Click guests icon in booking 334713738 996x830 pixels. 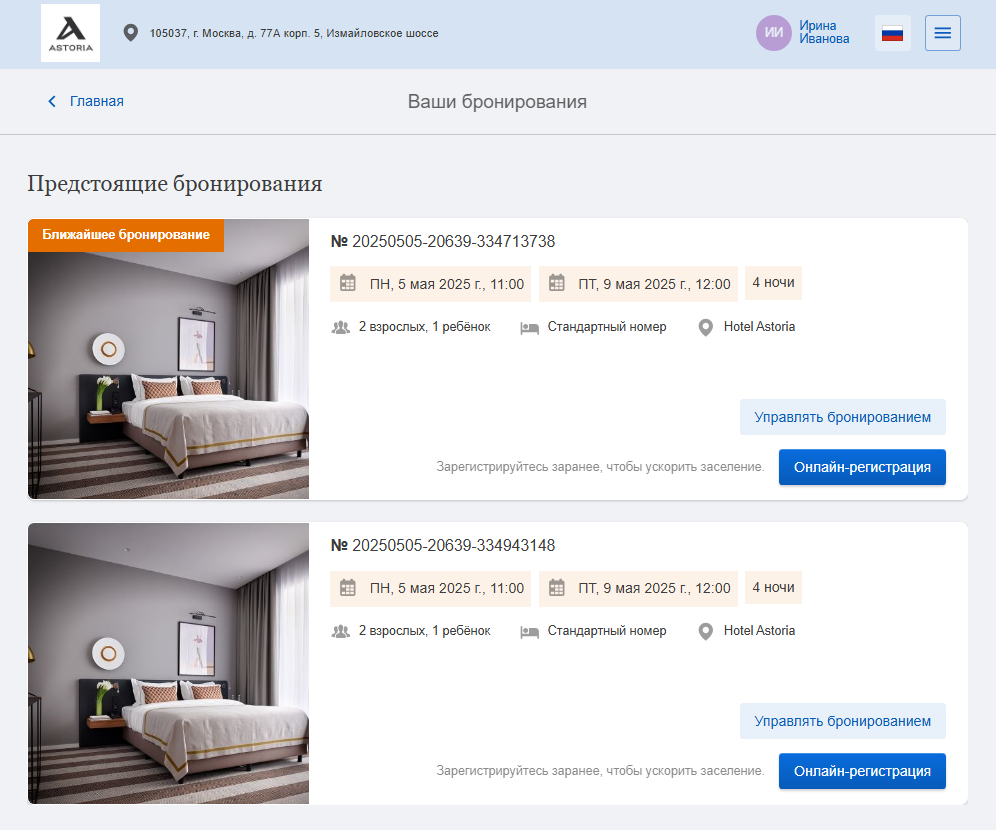(x=340, y=328)
